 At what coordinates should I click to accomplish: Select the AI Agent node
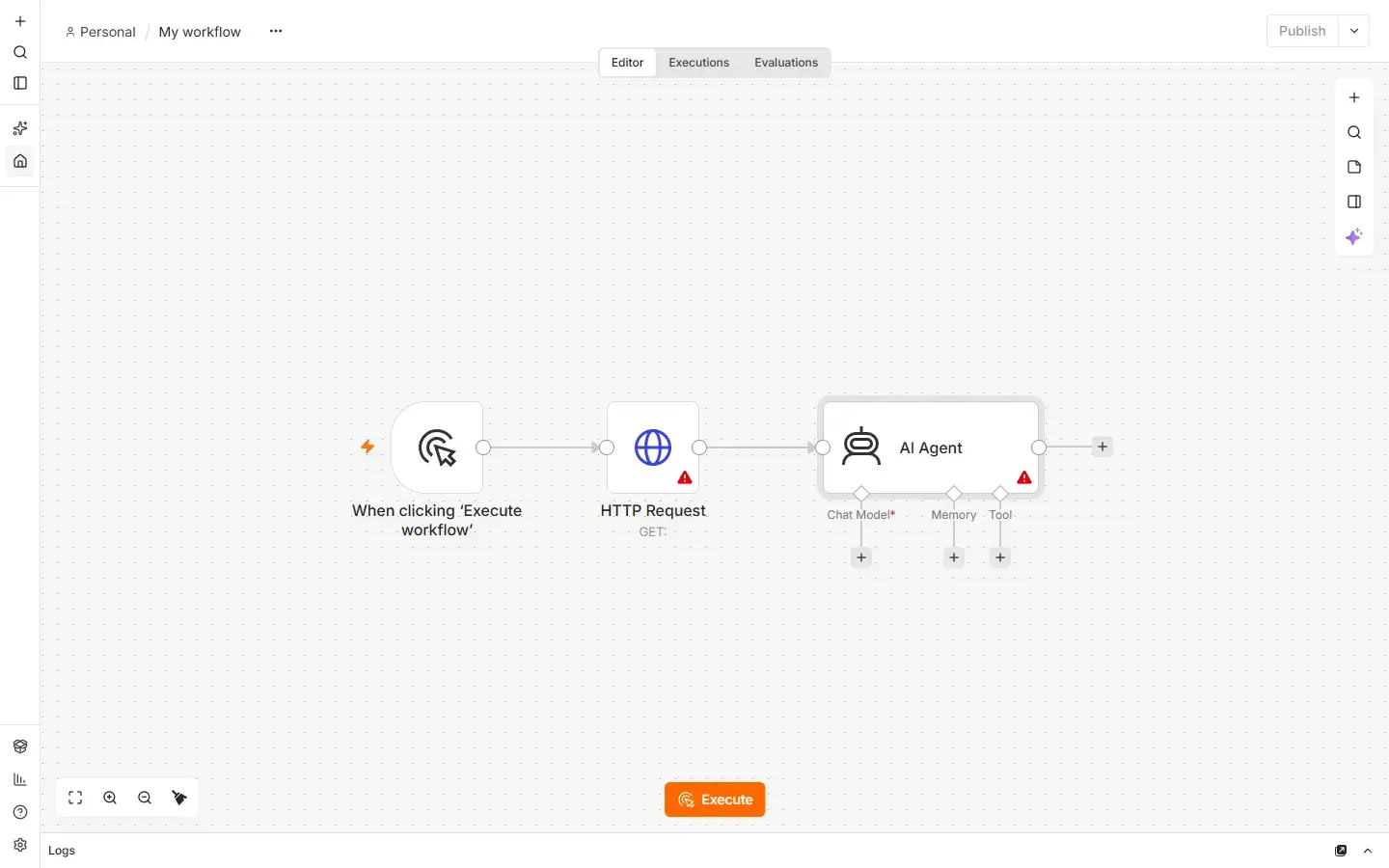tap(931, 448)
